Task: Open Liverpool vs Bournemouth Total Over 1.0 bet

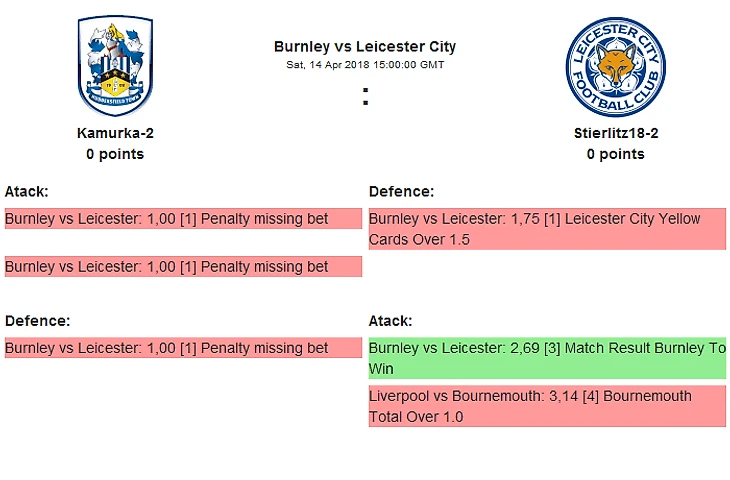Action: point(547,407)
